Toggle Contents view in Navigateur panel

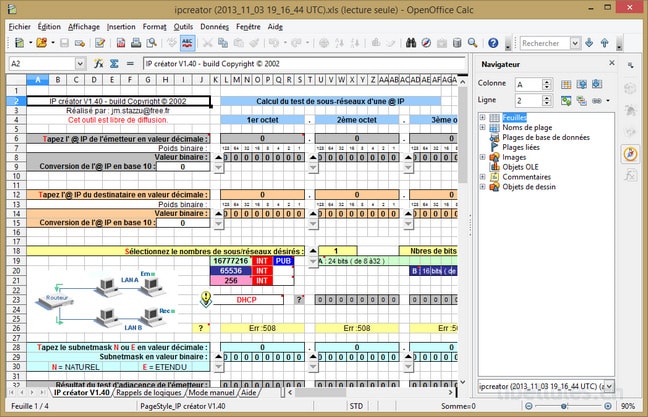566,100
